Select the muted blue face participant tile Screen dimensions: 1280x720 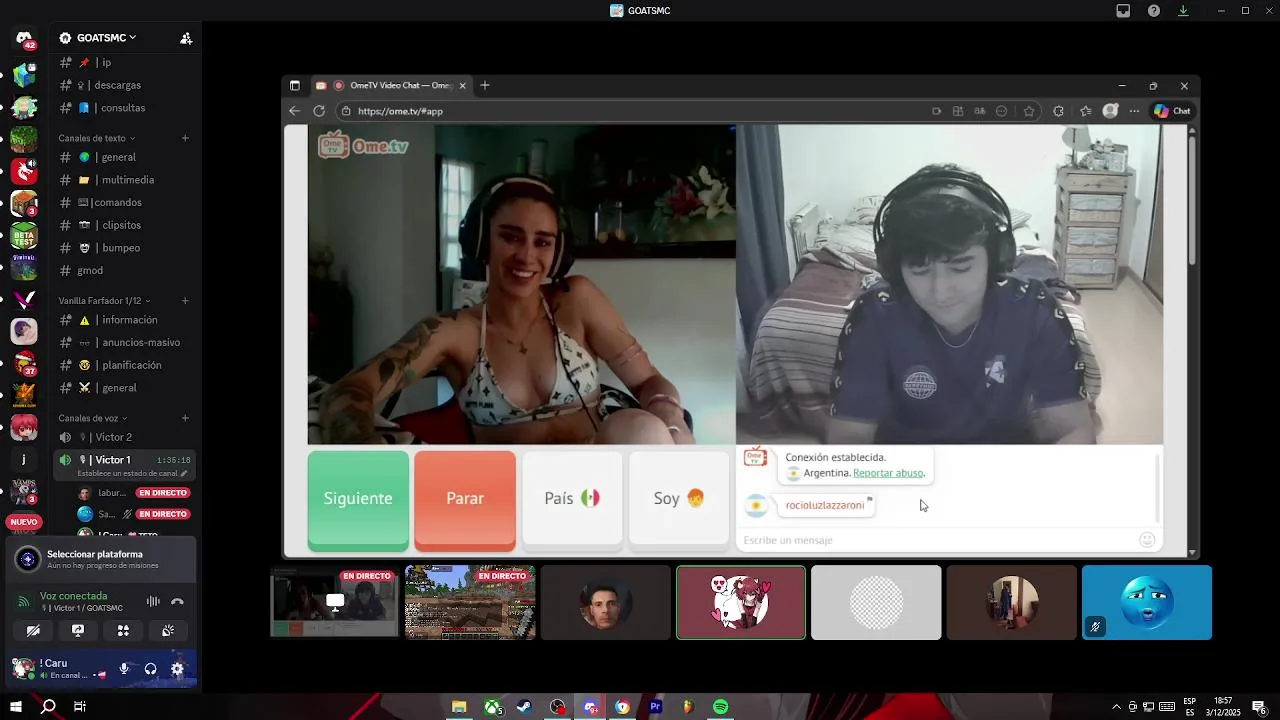pyautogui.click(x=1147, y=602)
